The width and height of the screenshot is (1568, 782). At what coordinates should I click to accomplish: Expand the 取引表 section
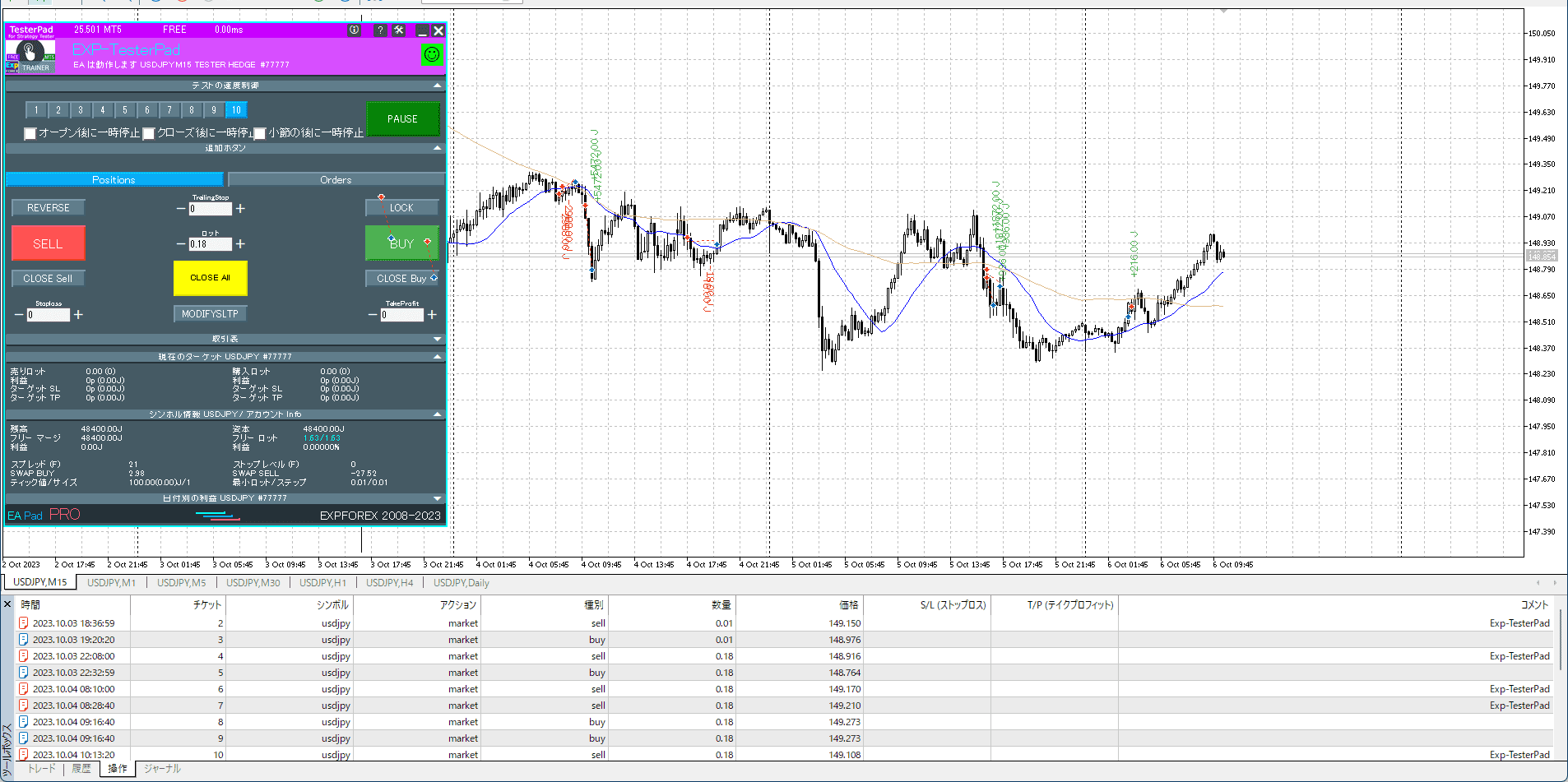(x=437, y=339)
